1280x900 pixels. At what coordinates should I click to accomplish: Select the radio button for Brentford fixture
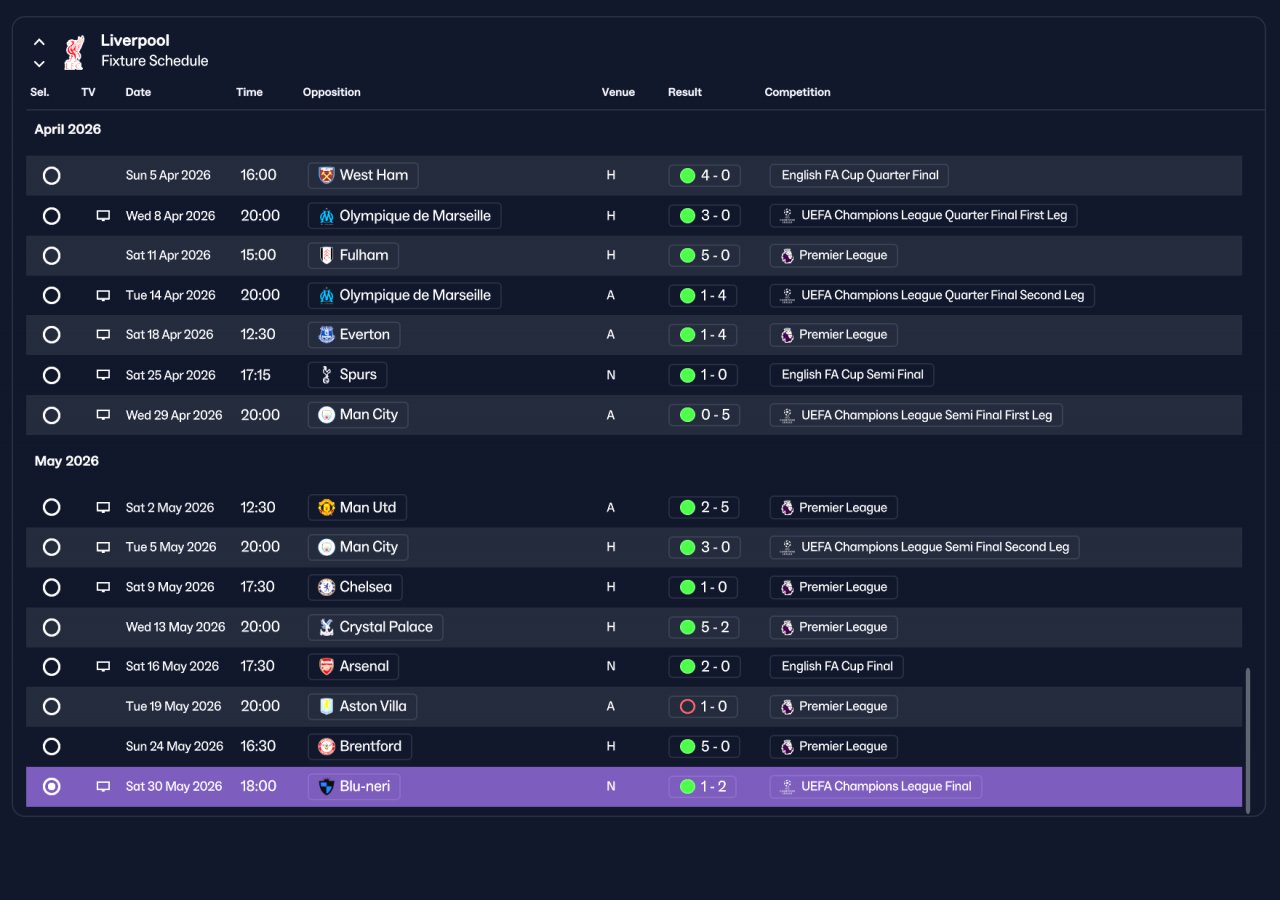pyautogui.click(x=52, y=747)
